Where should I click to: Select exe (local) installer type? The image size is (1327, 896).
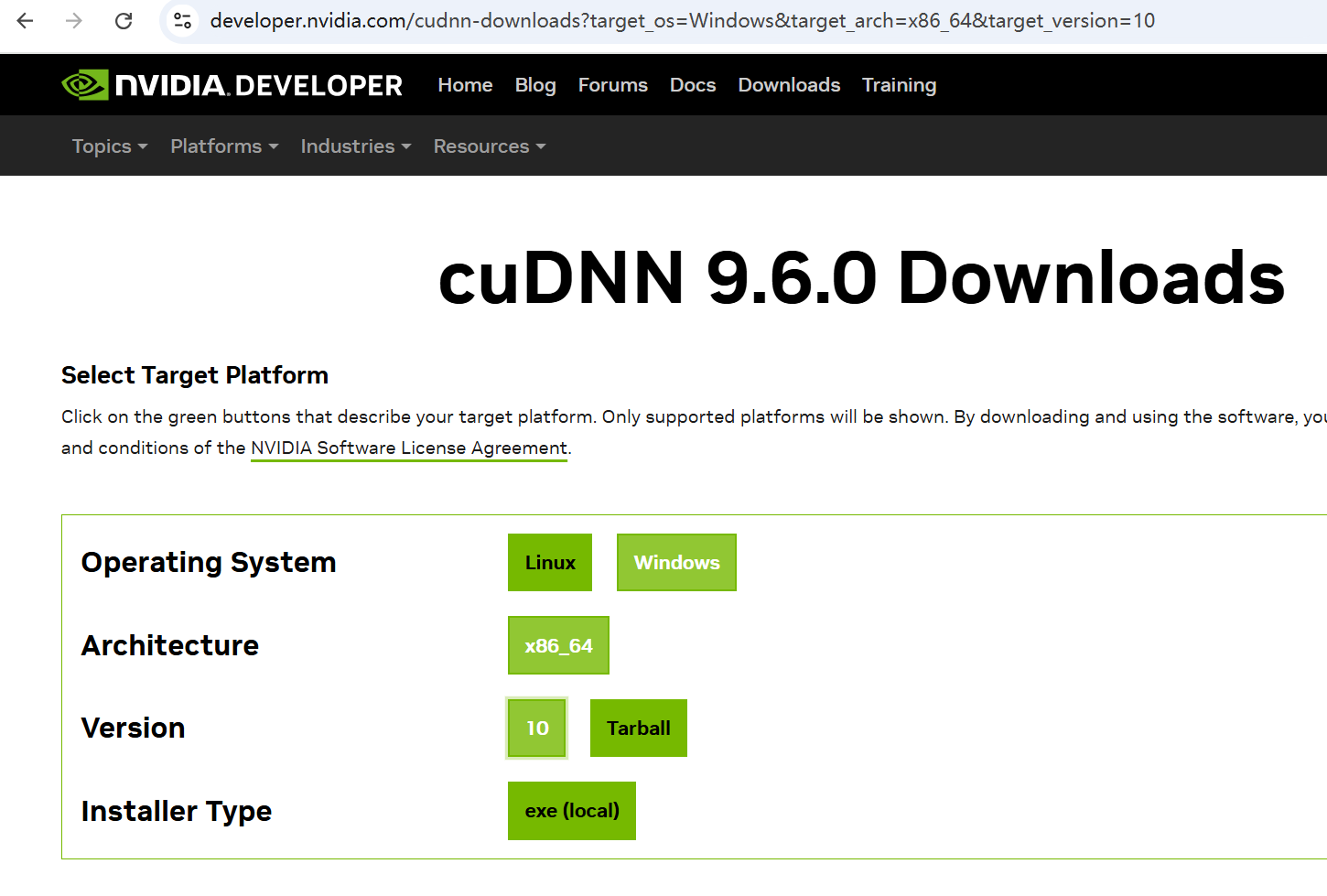click(x=572, y=811)
